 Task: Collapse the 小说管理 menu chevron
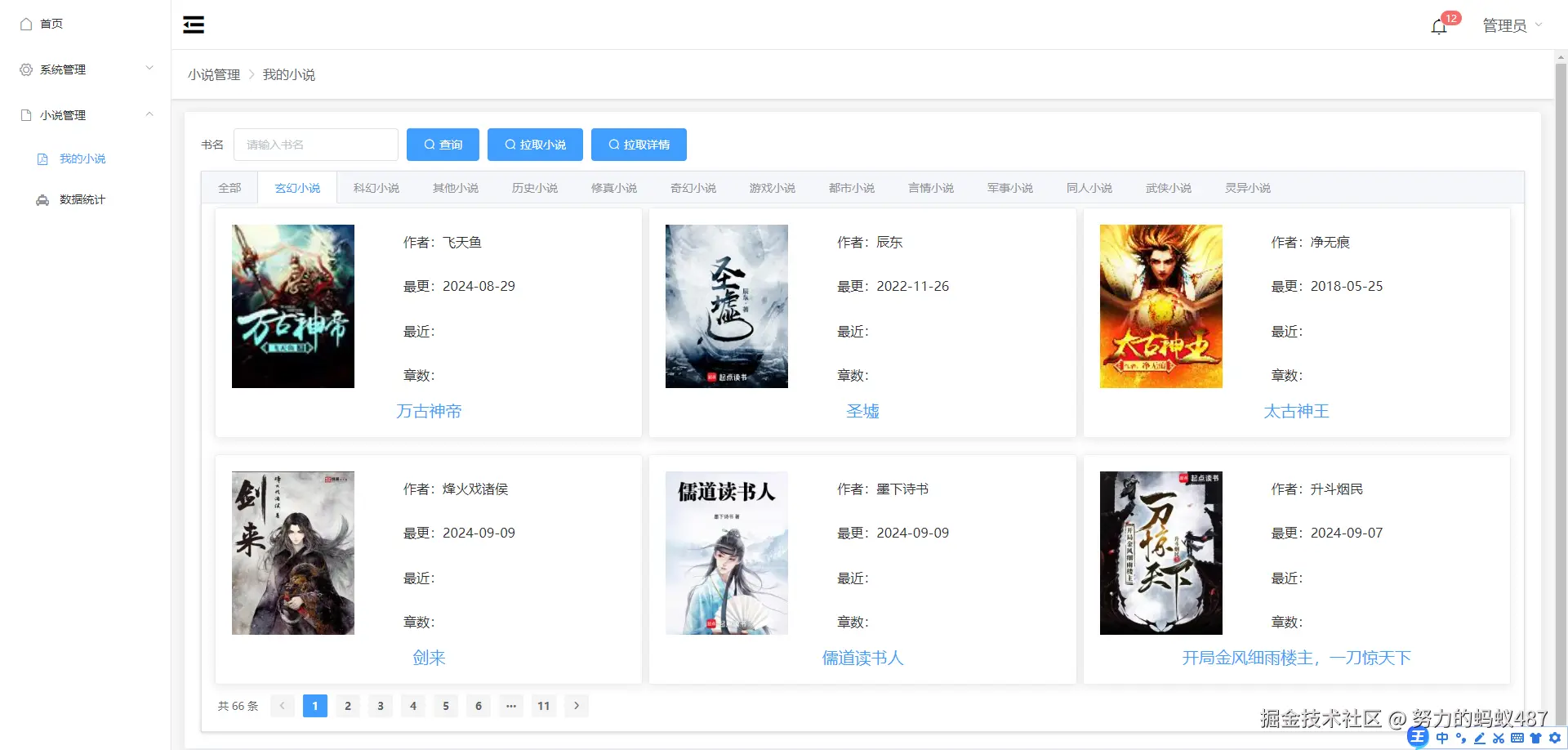pos(149,114)
